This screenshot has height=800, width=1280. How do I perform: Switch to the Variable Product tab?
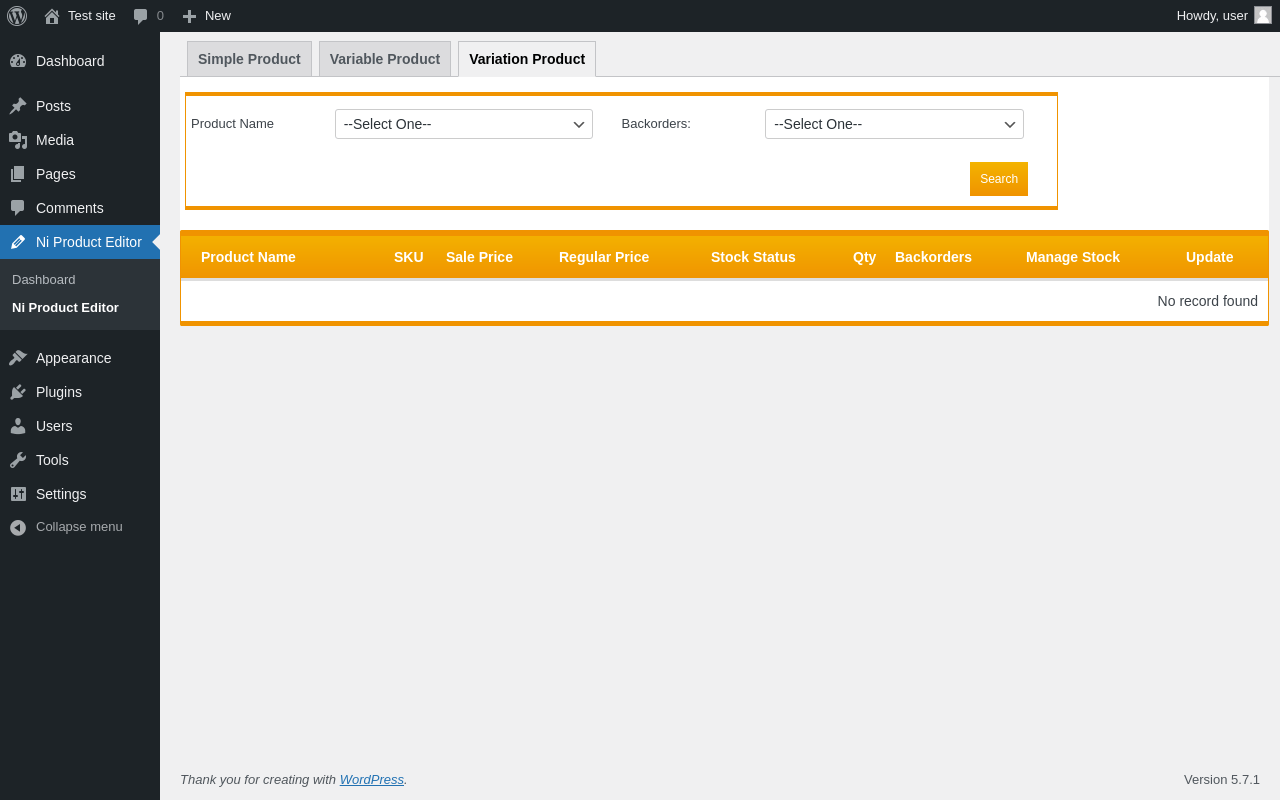coord(385,59)
